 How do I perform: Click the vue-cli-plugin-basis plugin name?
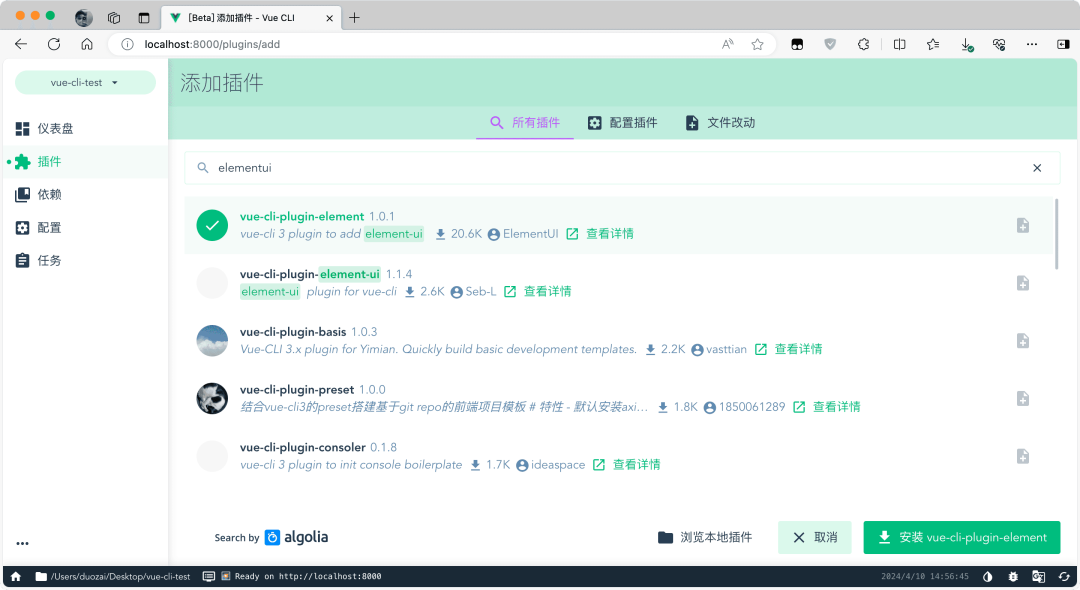click(x=293, y=332)
